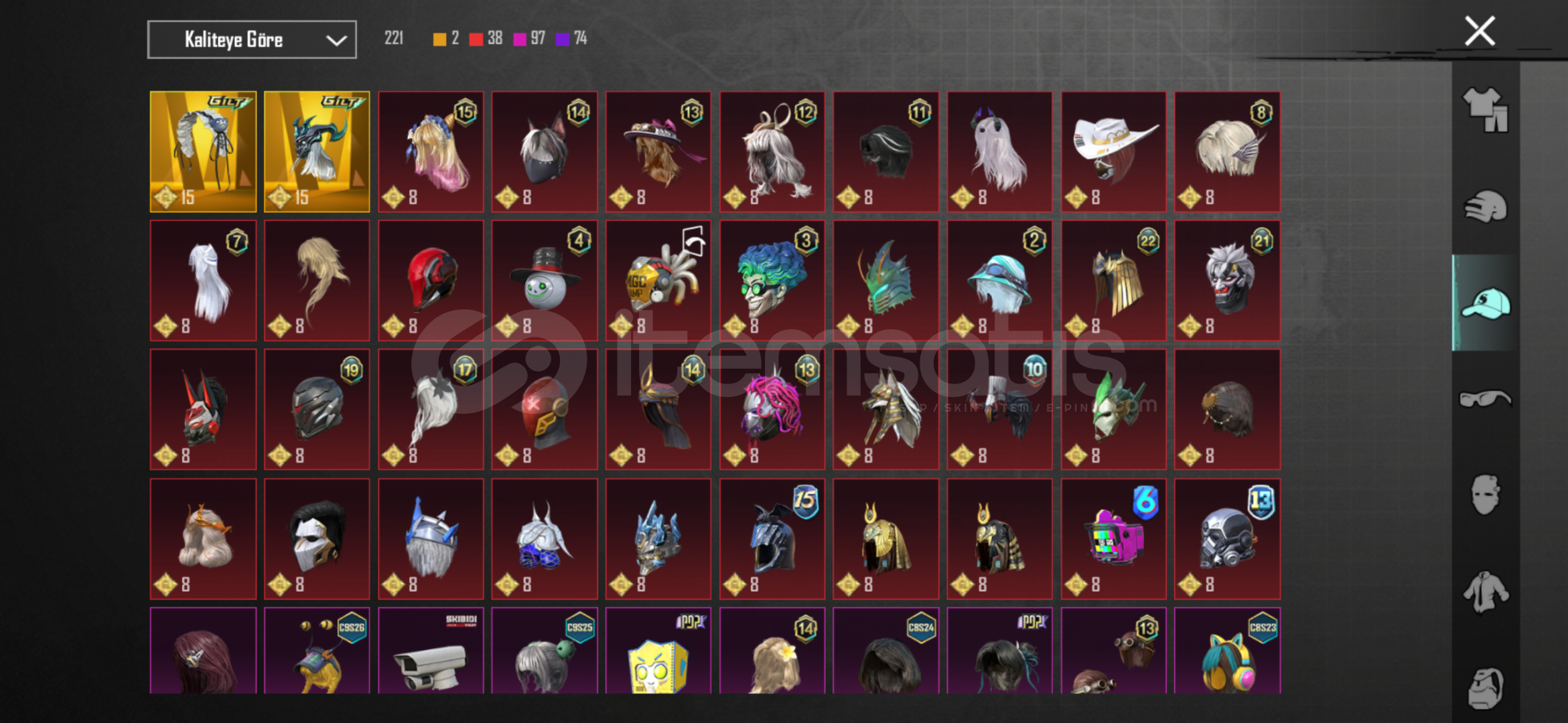
Task: Click the orange quality filter swatch
Action: coord(439,39)
